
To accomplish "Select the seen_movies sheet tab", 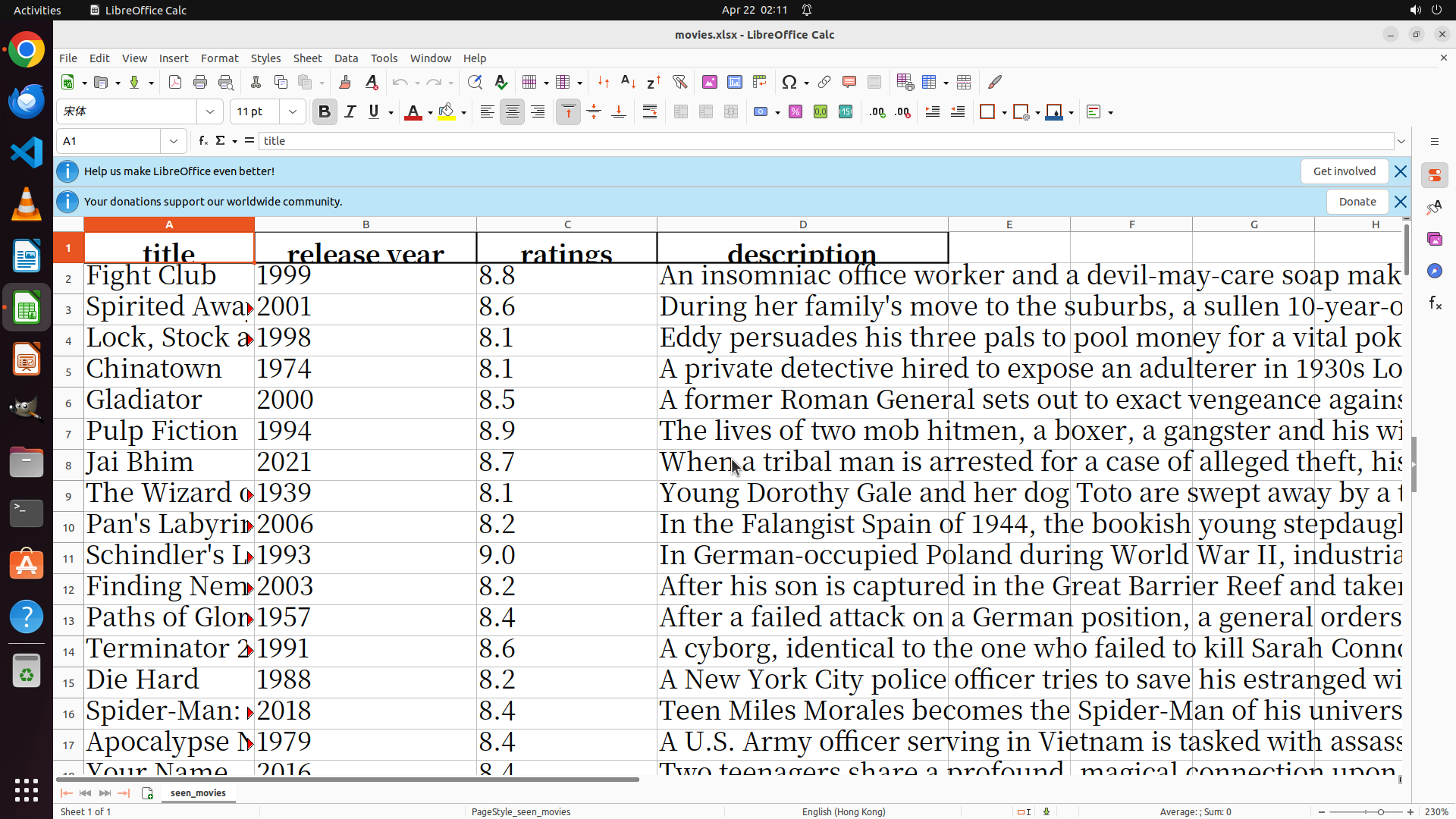I will pyautogui.click(x=198, y=792).
